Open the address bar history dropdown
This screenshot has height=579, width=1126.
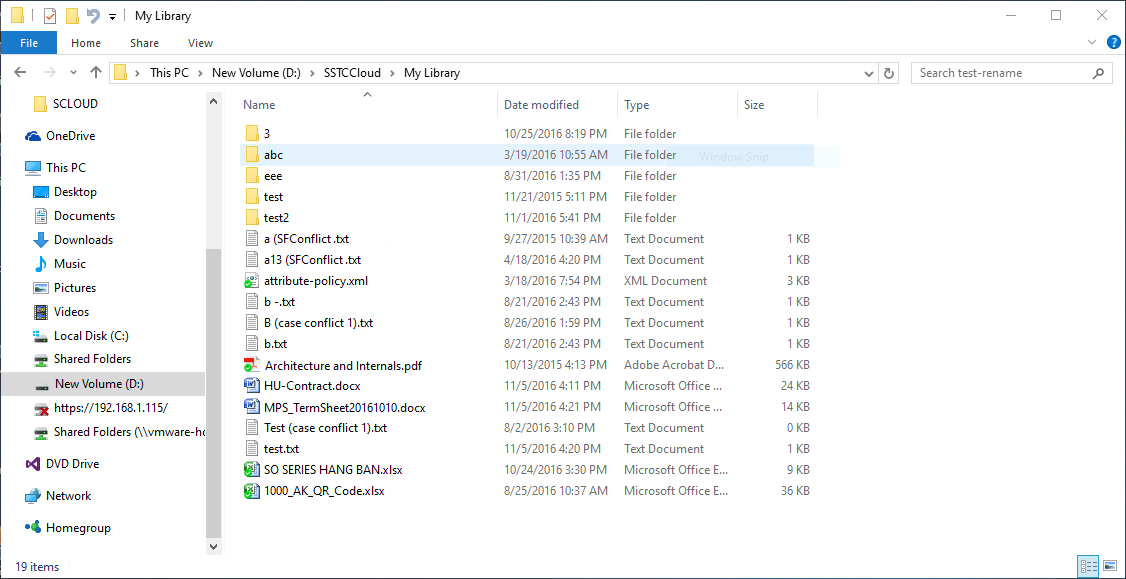click(869, 73)
